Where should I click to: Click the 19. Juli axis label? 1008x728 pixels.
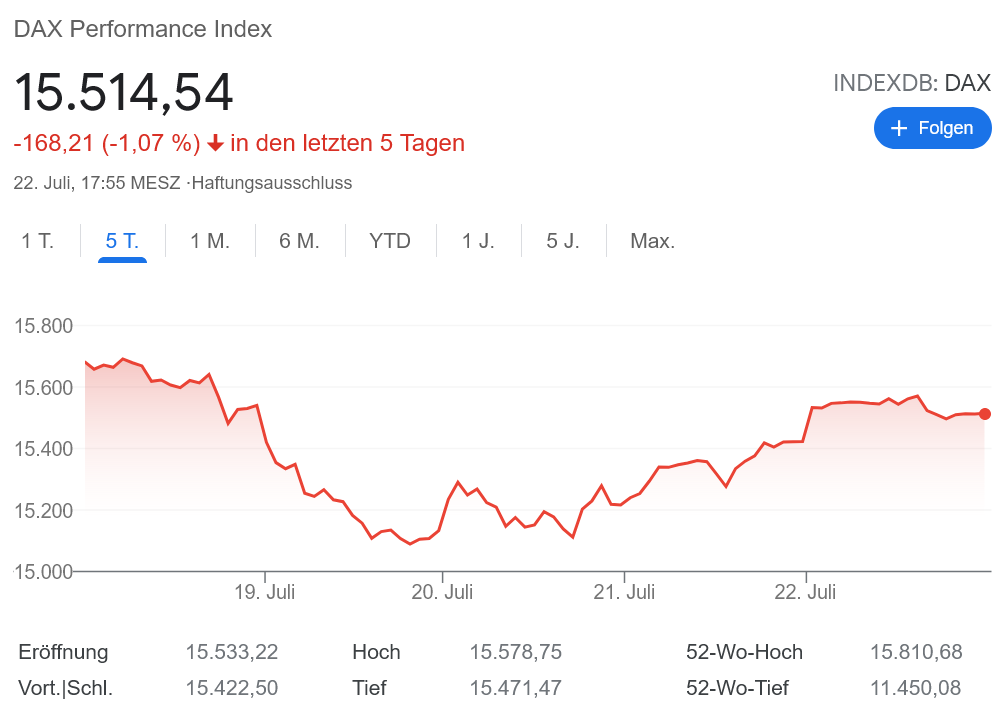(x=265, y=593)
